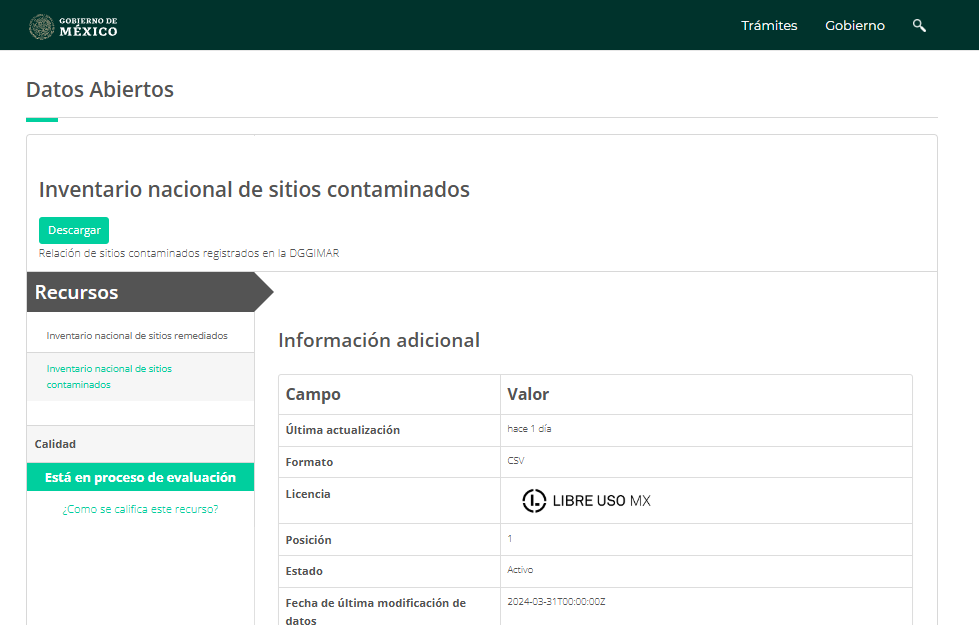Click the hace 1 día value
The height and width of the screenshot is (625, 979).
pyautogui.click(x=527, y=429)
